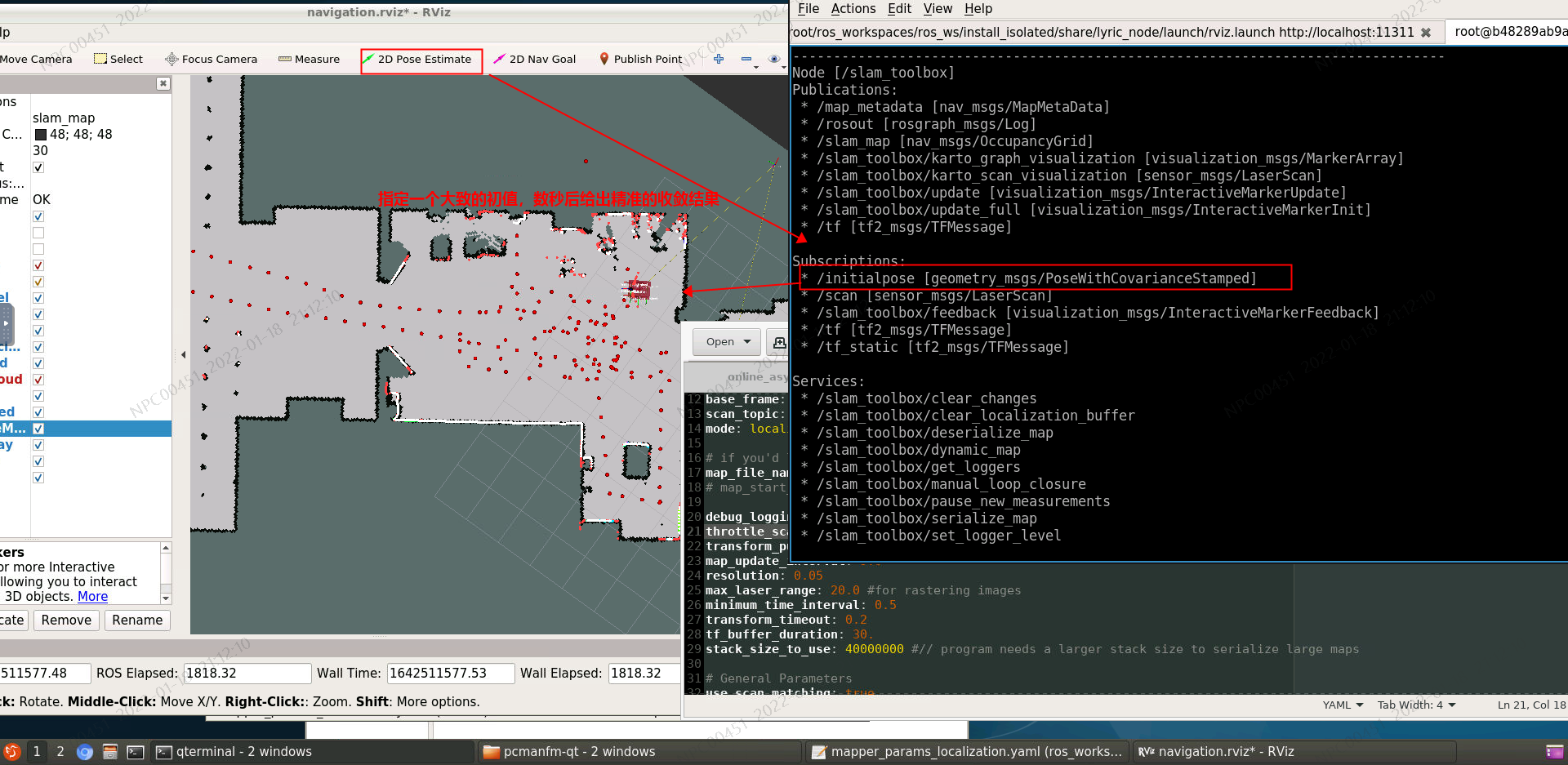This screenshot has width=1568, height=765.
Task: Click the Rename display button
Action: [x=137, y=620]
